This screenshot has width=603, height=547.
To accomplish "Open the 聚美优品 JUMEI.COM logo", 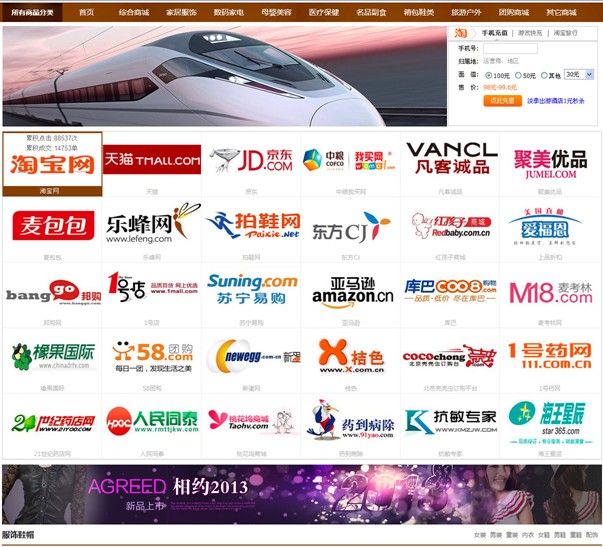I will (550, 163).
